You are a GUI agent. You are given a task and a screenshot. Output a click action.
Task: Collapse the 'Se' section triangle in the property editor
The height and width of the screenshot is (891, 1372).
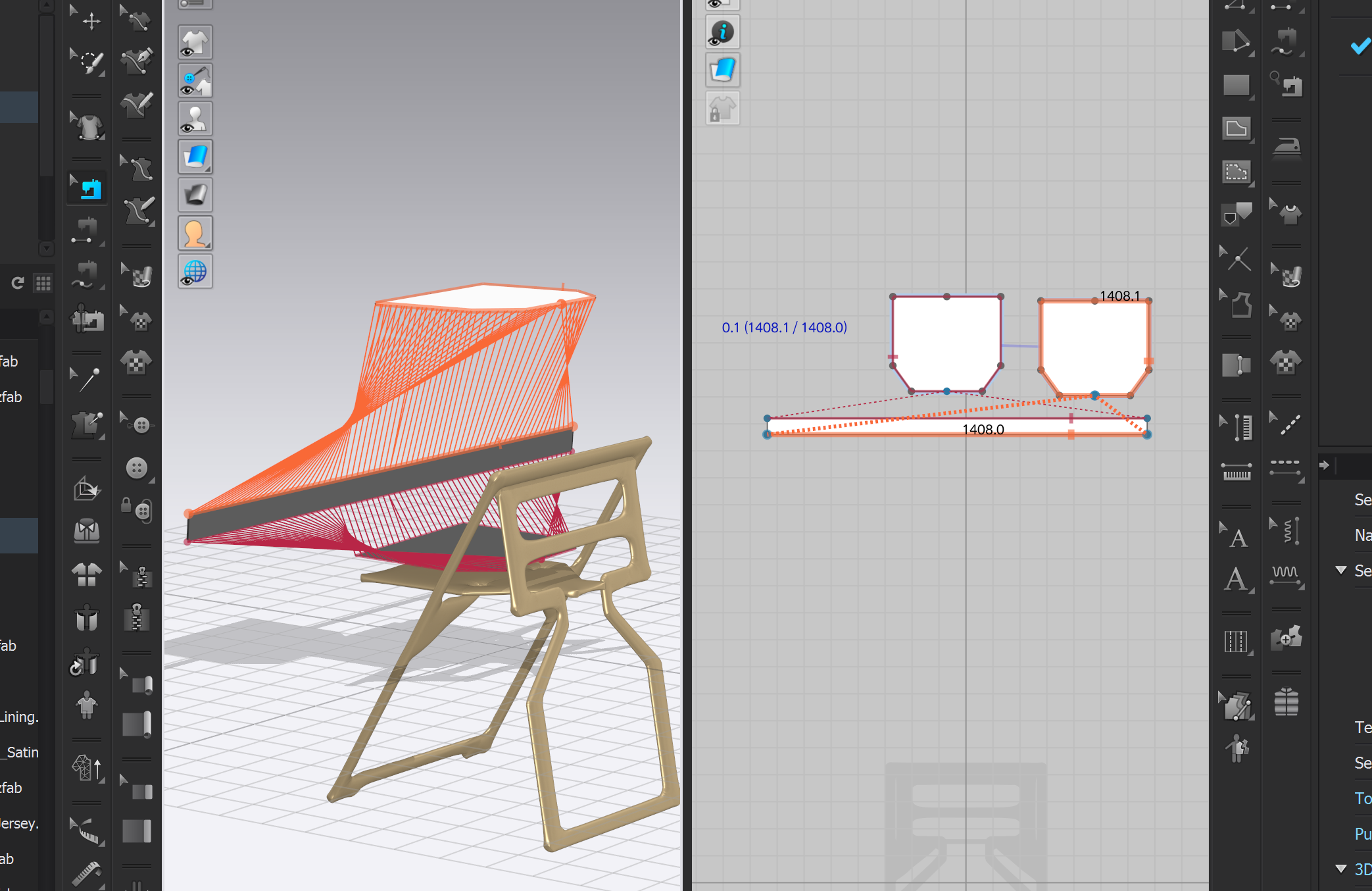pyautogui.click(x=1341, y=570)
